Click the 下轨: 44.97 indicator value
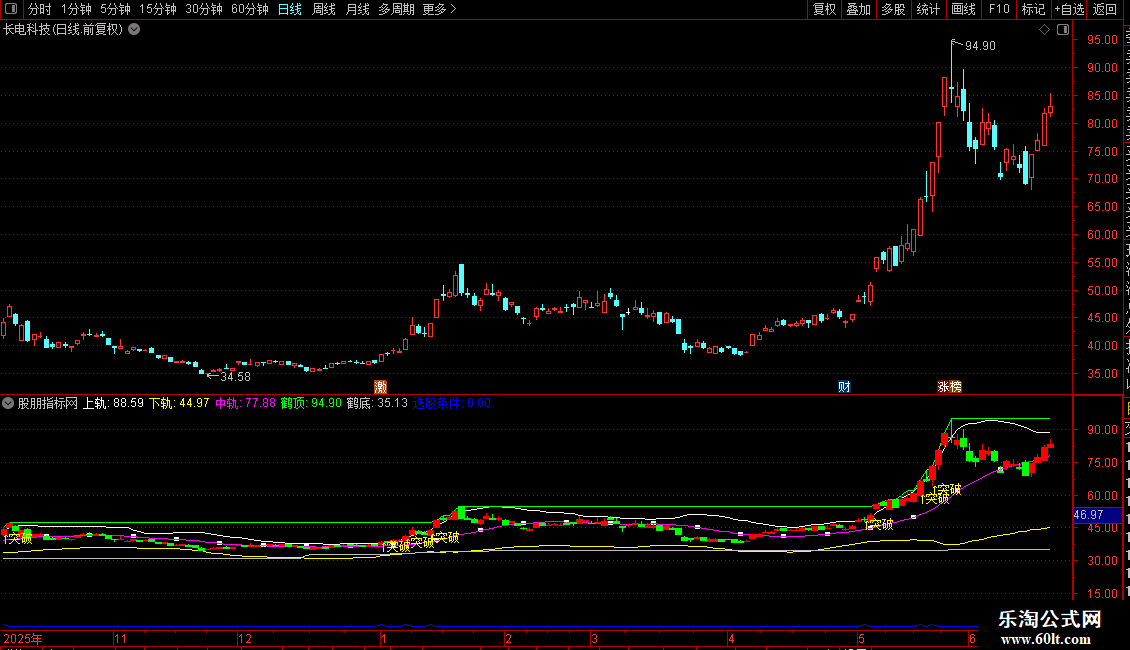This screenshot has height=650, width=1130. (x=179, y=404)
